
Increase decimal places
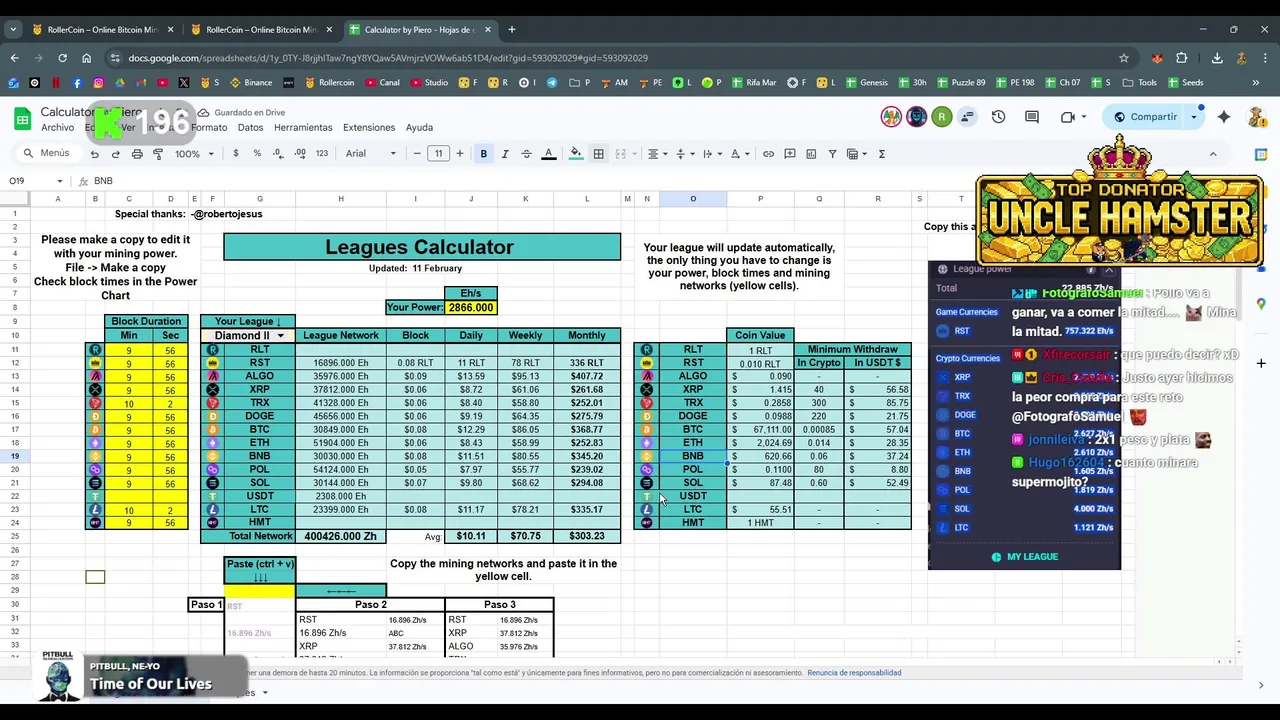coord(301,154)
